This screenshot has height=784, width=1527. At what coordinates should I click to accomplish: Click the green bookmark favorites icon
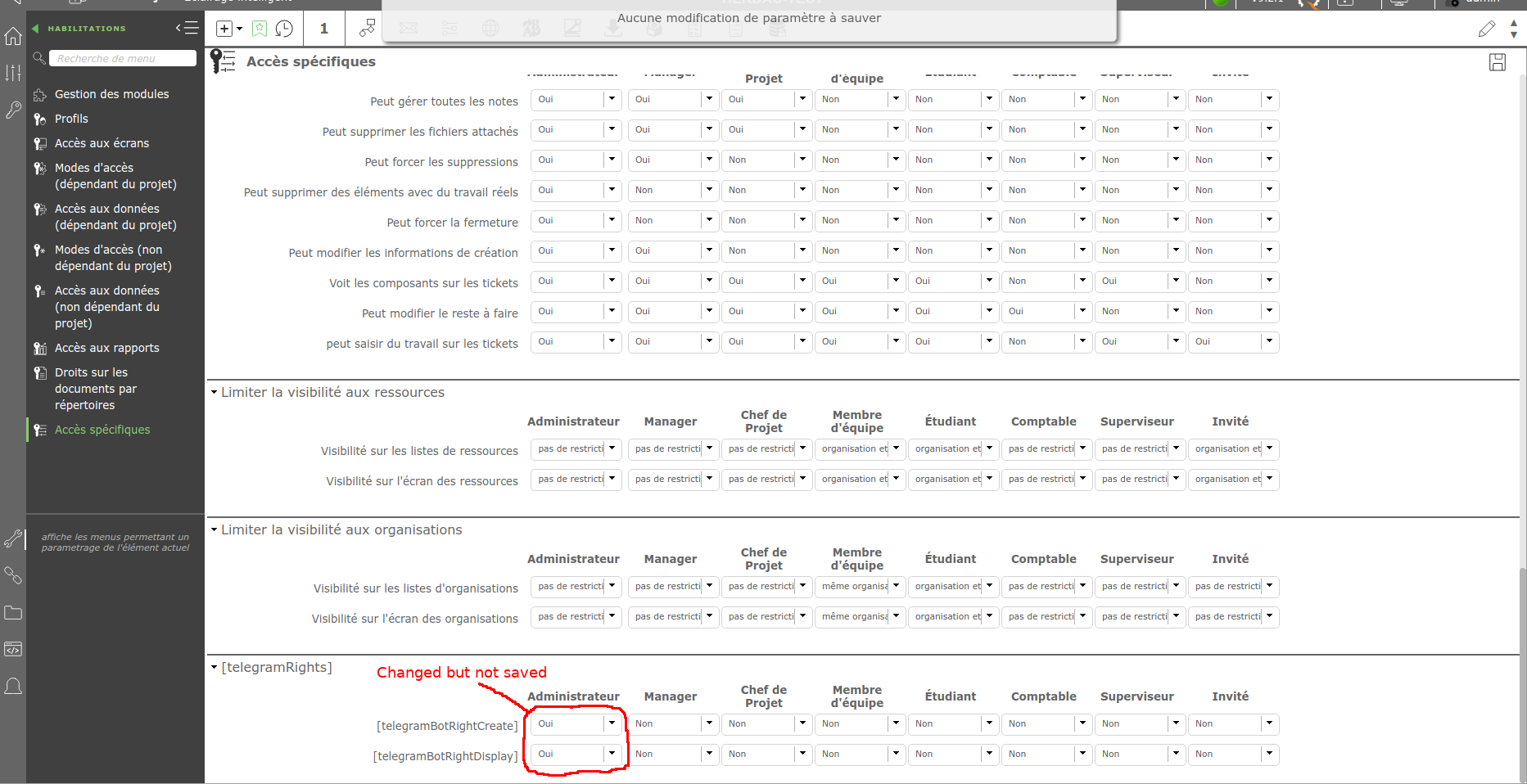[260, 29]
